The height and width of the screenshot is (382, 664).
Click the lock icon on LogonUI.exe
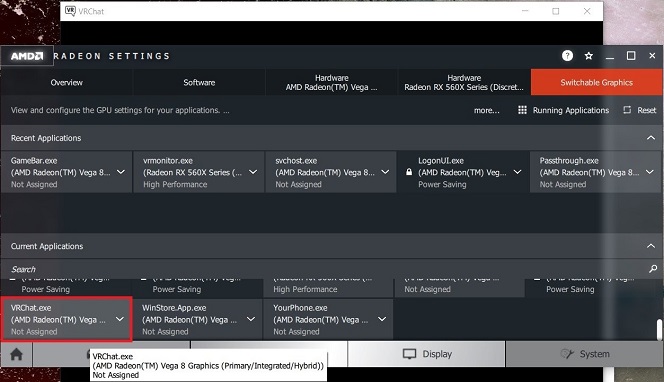[409, 172]
